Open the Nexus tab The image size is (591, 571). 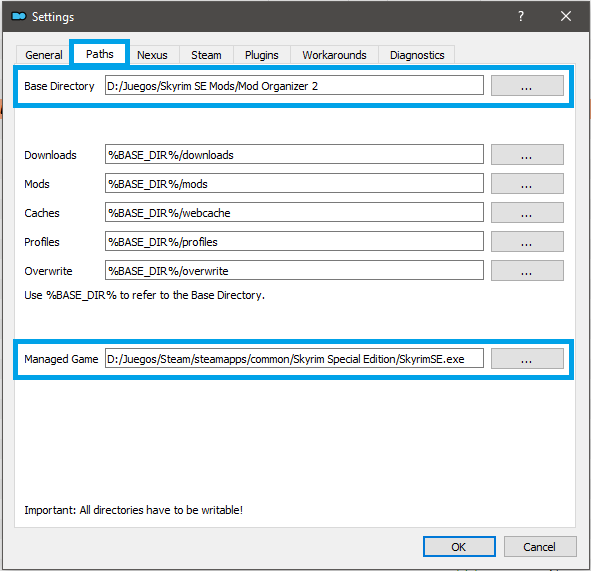coord(152,55)
